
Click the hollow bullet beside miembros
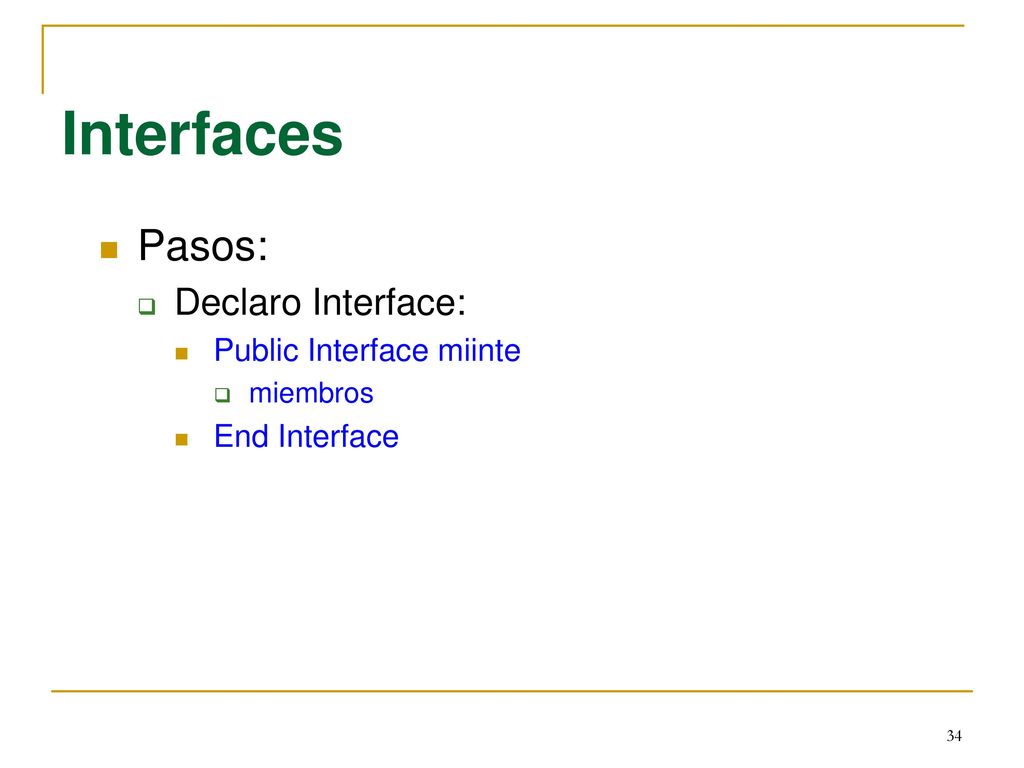tap(223, 394)
